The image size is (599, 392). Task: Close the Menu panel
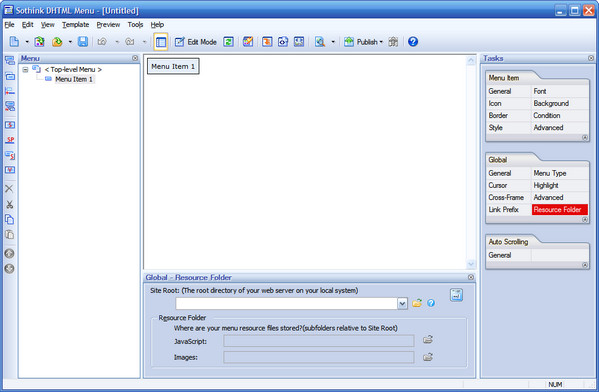135,58
